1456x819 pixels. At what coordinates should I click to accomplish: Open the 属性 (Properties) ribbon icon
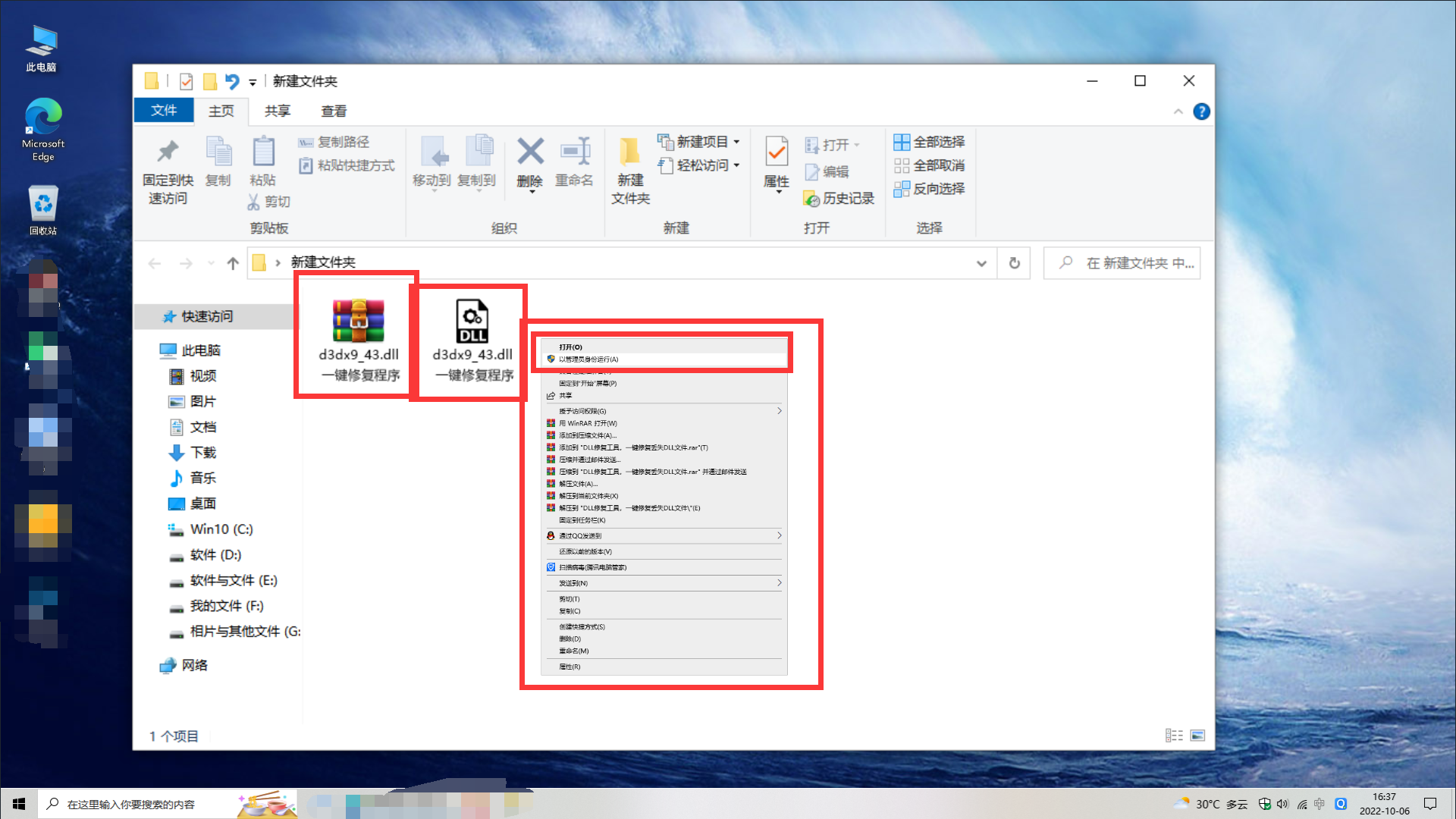click(775, 161)
